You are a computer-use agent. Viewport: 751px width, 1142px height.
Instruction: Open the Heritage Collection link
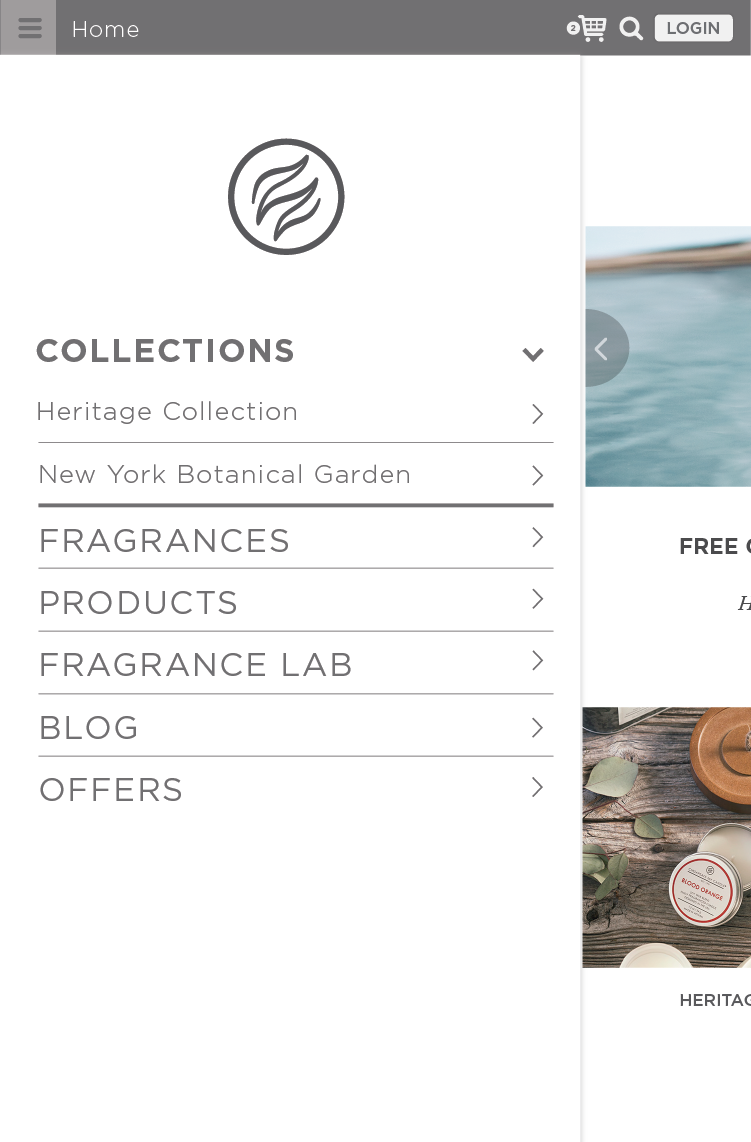pyautogui.click(x=167, y=411)
